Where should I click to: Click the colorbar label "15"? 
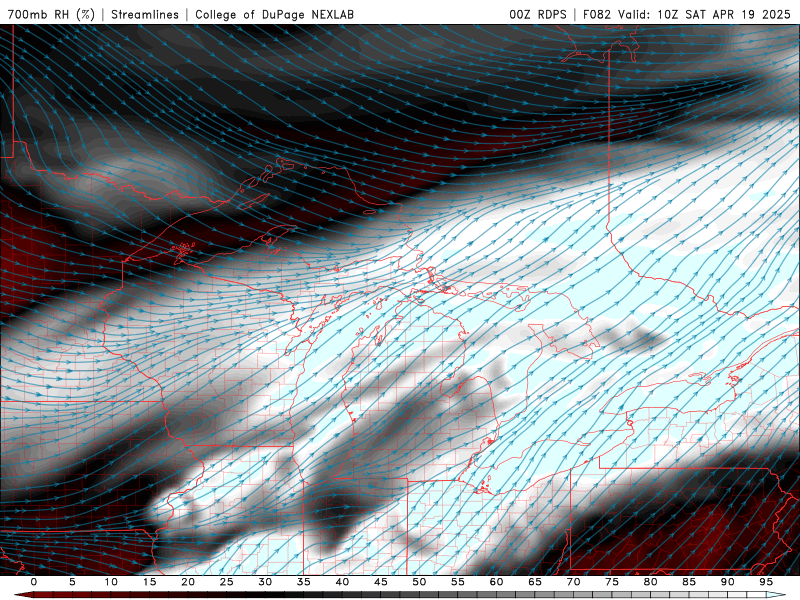pyautogui.click(x=149, y=582)
